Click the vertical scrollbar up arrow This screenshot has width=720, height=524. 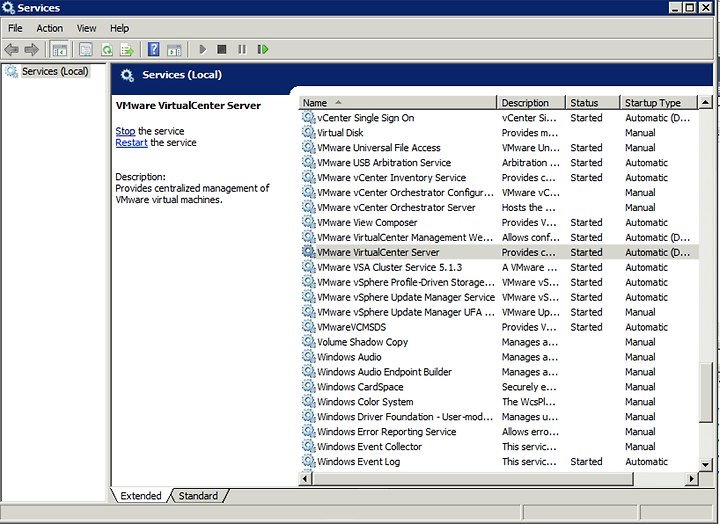coord(705,102)
